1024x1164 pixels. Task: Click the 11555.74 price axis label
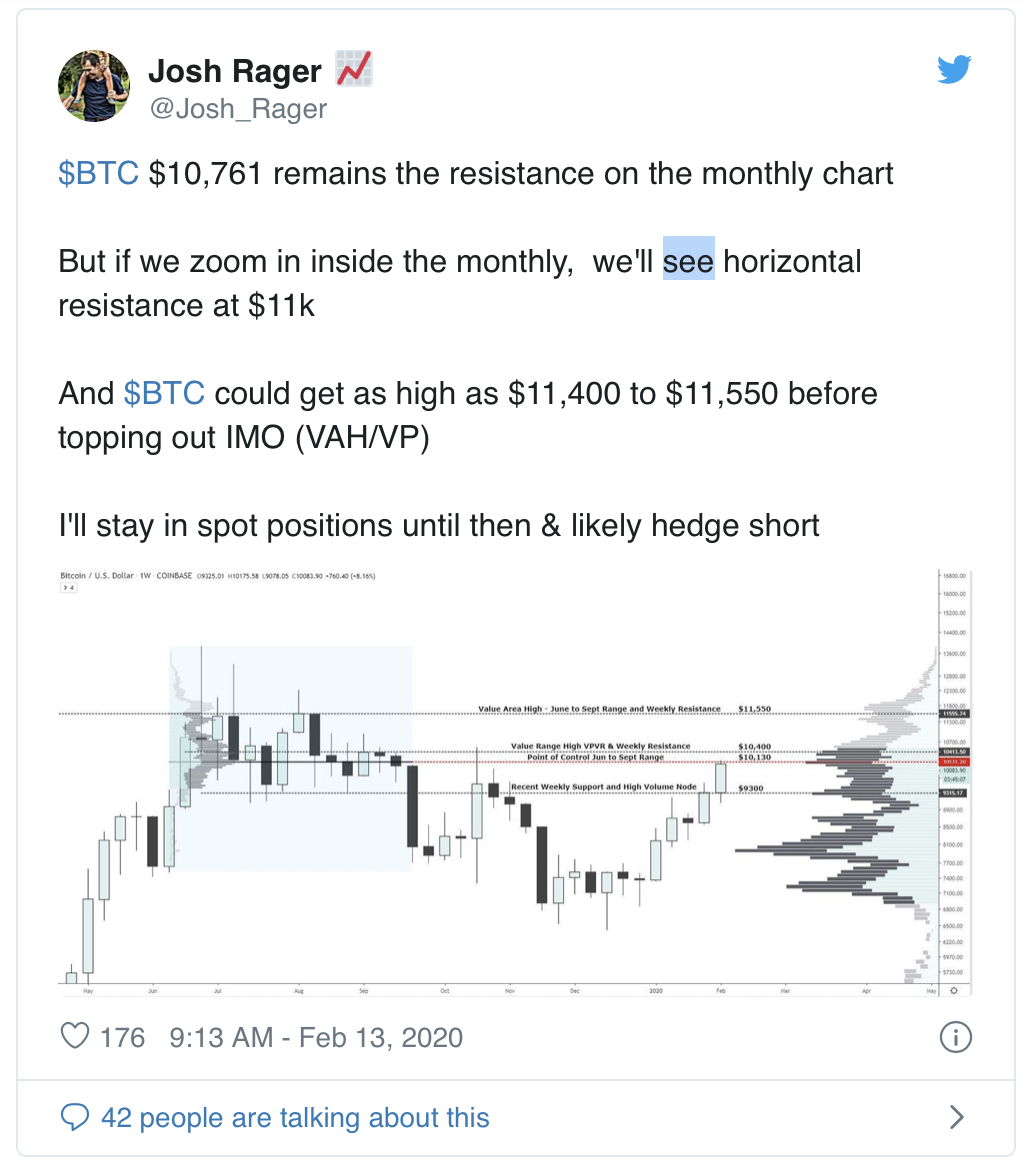(x=954, y=713)
